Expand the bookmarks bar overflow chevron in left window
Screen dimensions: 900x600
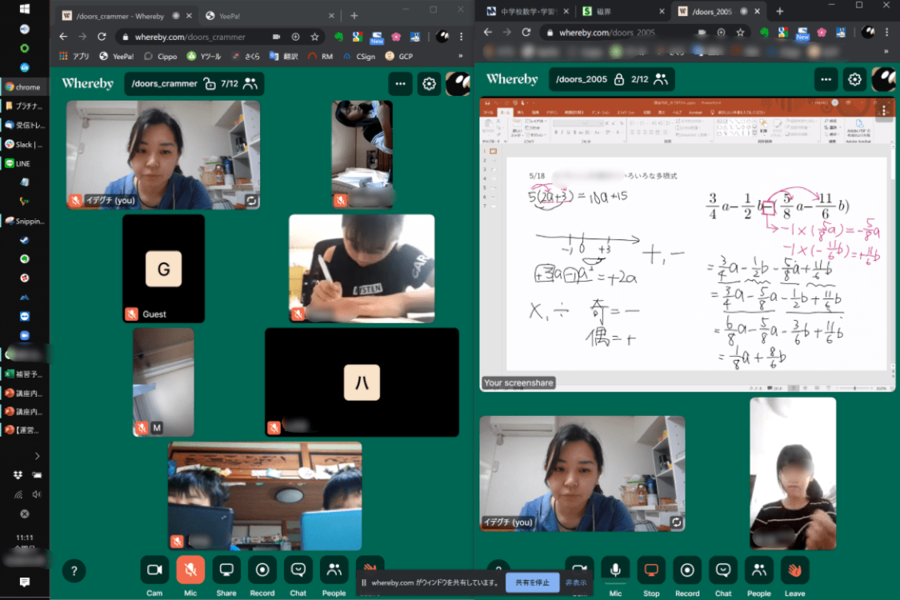[x=462, y=57]
